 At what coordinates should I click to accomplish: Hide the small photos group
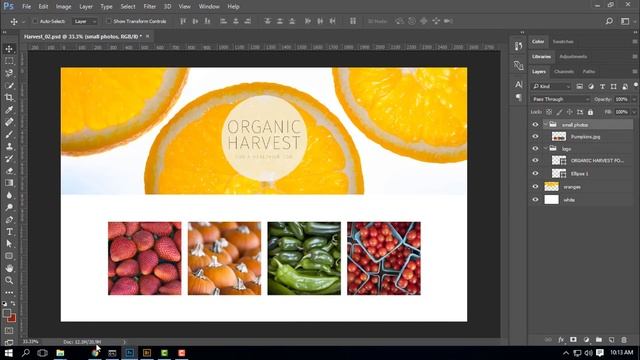pos(535,125)
